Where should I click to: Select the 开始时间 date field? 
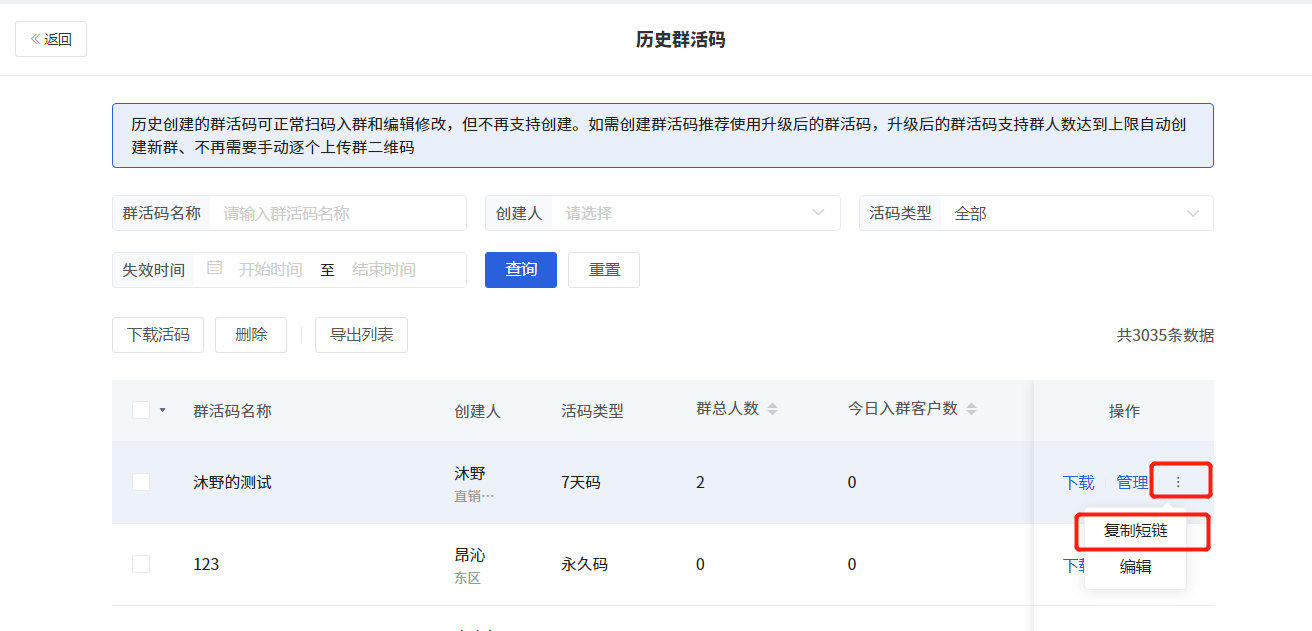click(270, 270)
